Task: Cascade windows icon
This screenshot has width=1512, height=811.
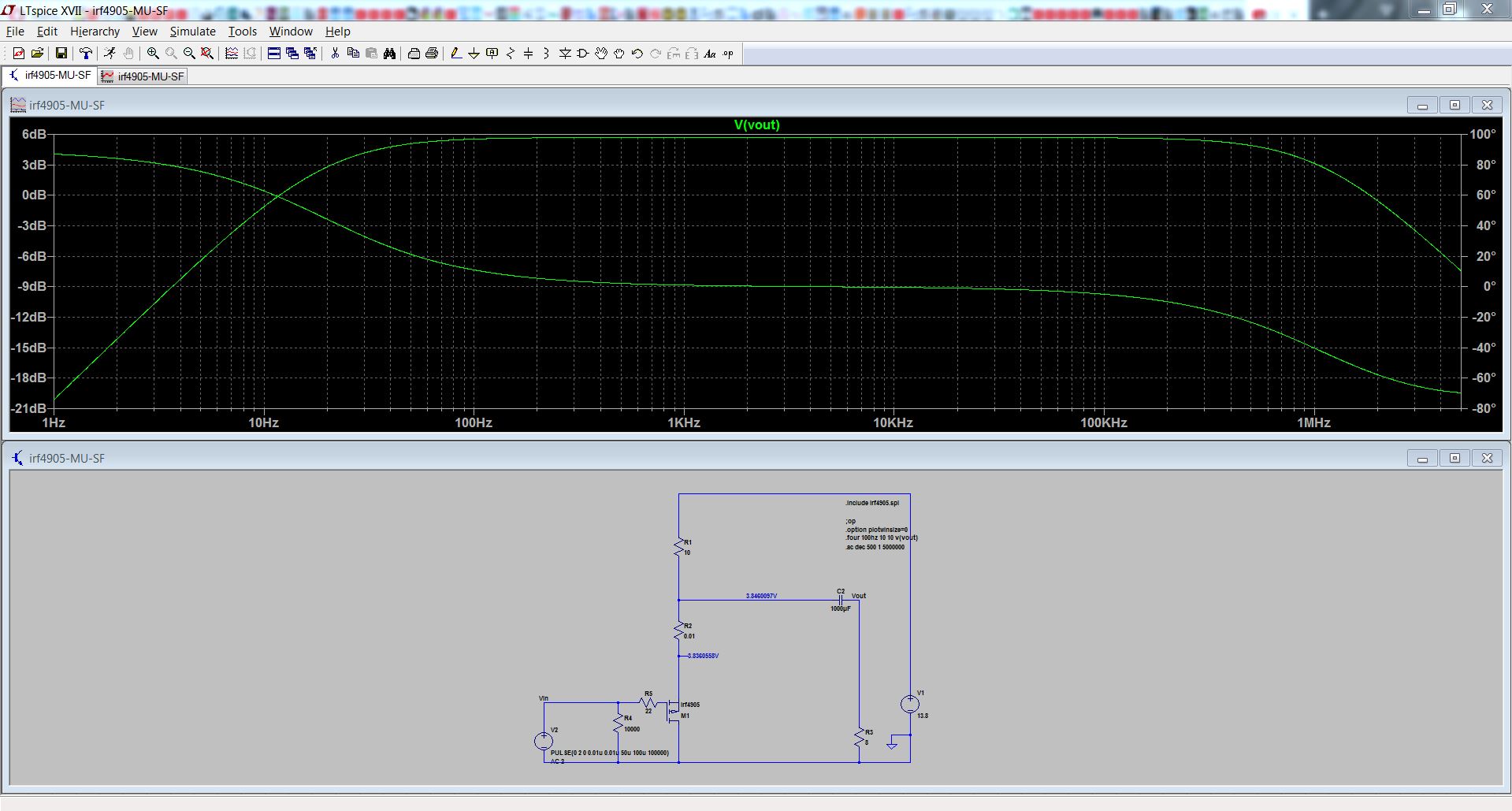Action: click(292, 54)
